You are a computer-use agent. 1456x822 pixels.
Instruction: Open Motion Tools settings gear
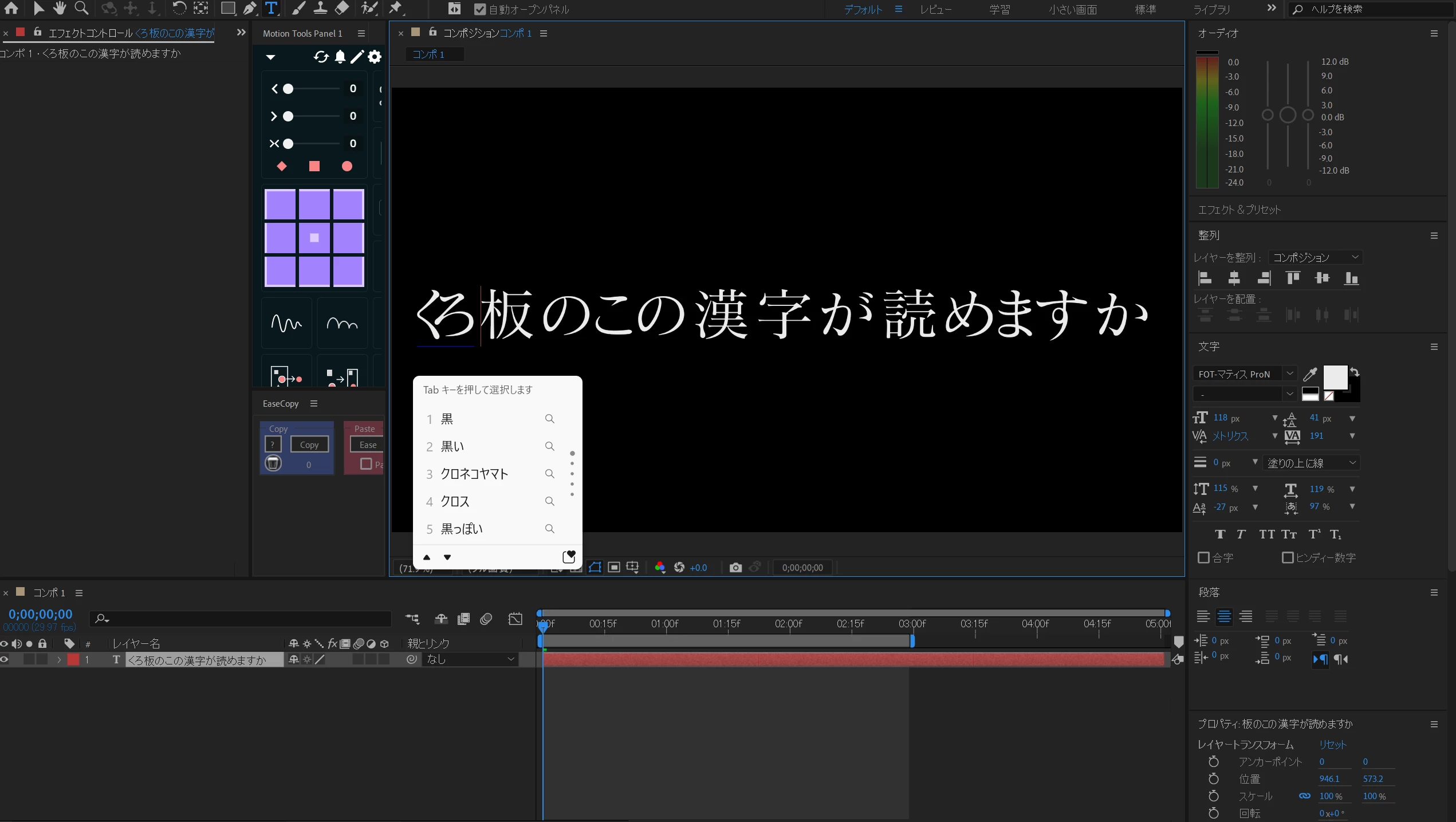click(x=375, y=57)
